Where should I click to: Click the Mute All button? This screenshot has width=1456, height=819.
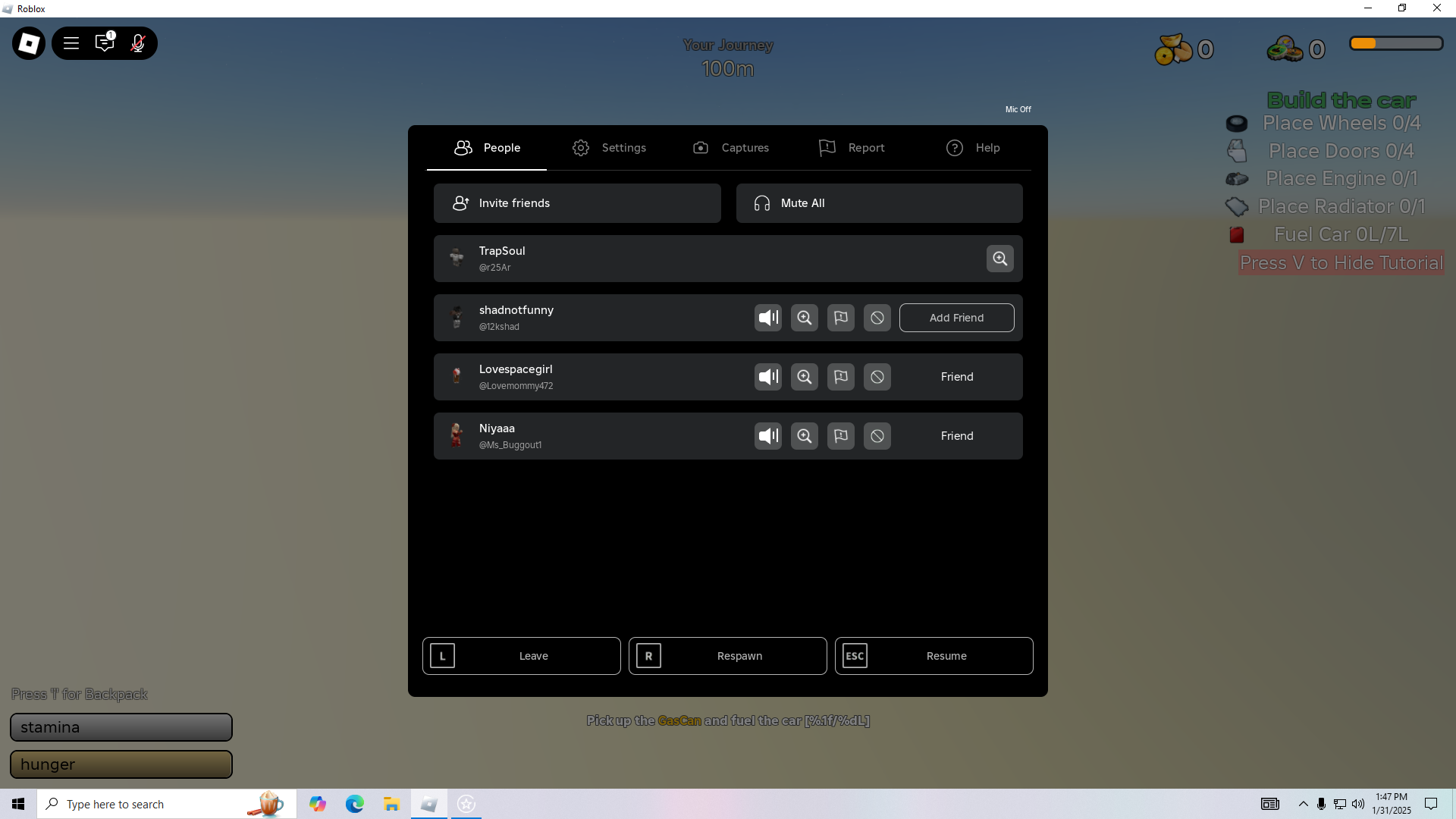[x=880, y=203]
